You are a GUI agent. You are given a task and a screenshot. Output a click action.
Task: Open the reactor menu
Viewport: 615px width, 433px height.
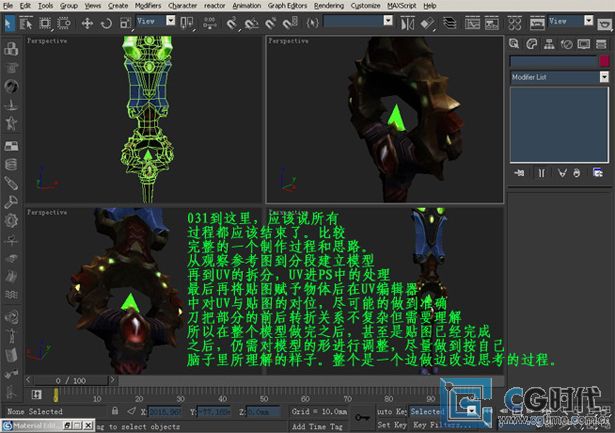click(x=214, y=5)
